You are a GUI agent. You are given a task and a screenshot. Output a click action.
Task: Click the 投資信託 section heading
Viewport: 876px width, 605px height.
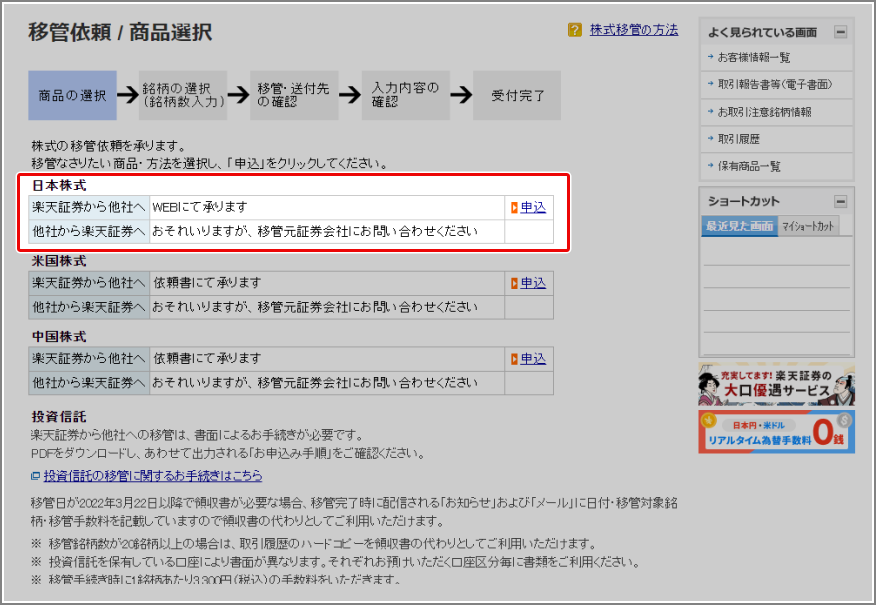59,417
